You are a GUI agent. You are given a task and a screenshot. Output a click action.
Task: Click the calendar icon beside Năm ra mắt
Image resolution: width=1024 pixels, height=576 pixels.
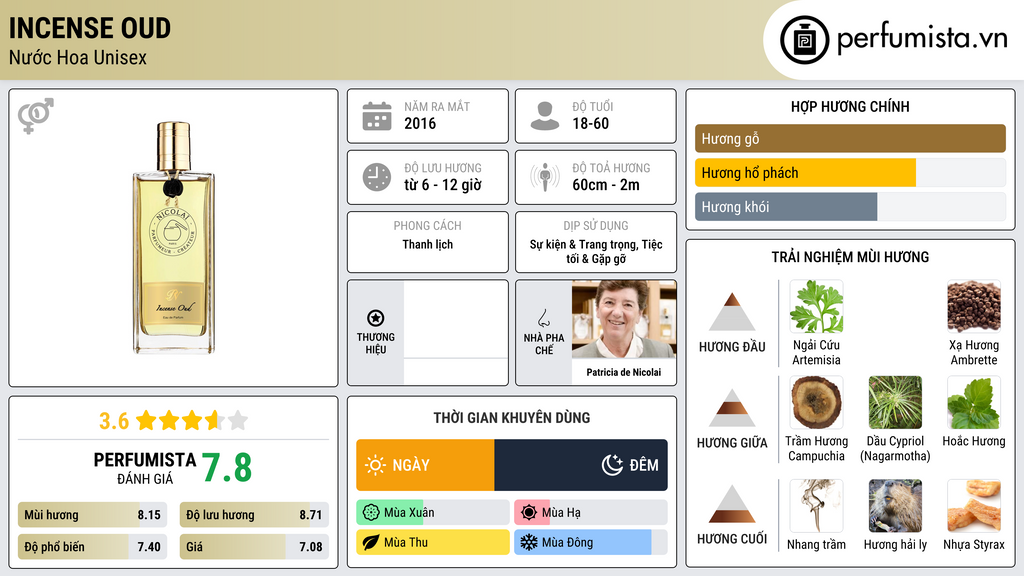[x=377, y=116]
